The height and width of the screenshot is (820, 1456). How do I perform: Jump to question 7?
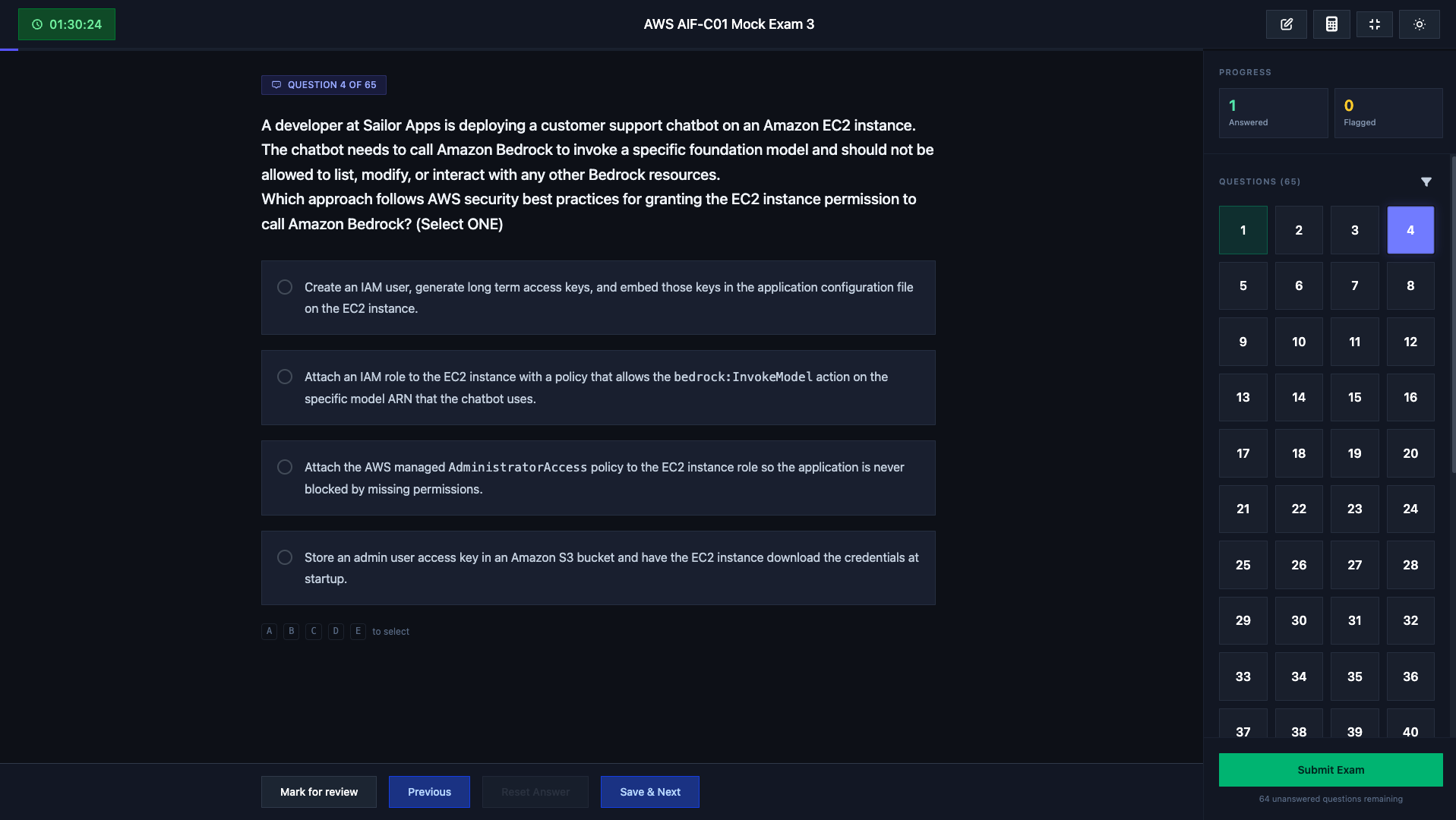[x=1355, y=285]
